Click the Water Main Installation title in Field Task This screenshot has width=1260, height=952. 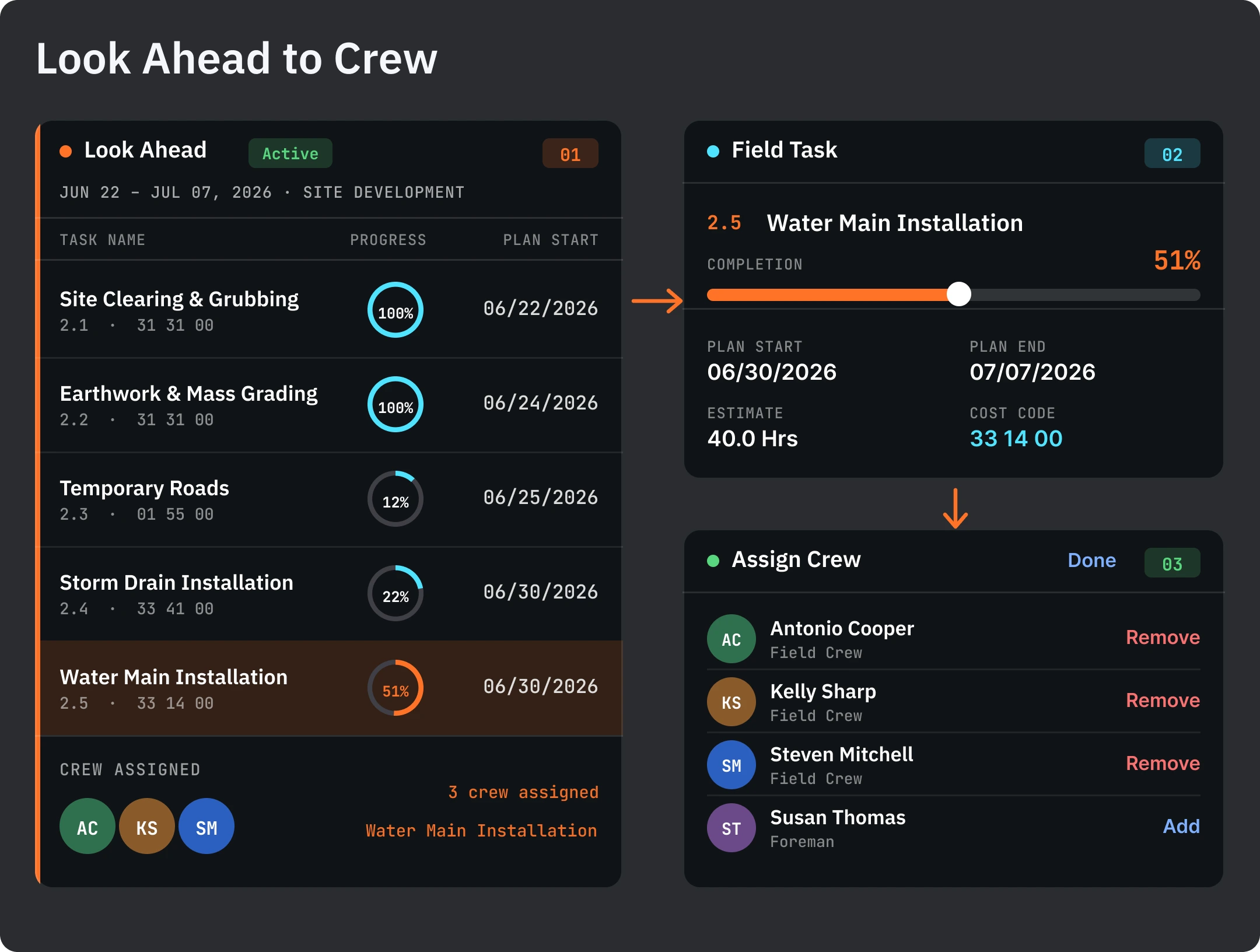click(895, 223)
